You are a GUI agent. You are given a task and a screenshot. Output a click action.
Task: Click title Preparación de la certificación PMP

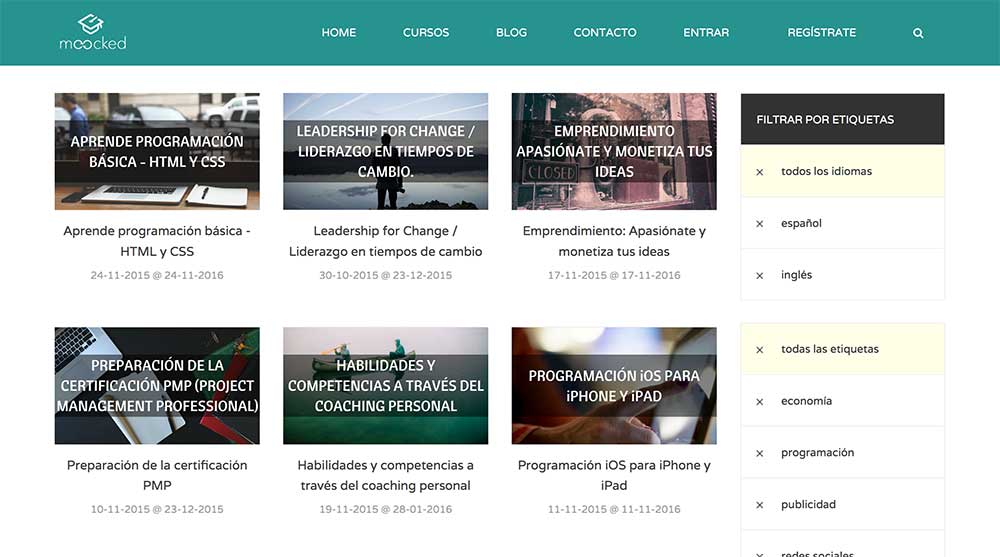pos(157,475)
